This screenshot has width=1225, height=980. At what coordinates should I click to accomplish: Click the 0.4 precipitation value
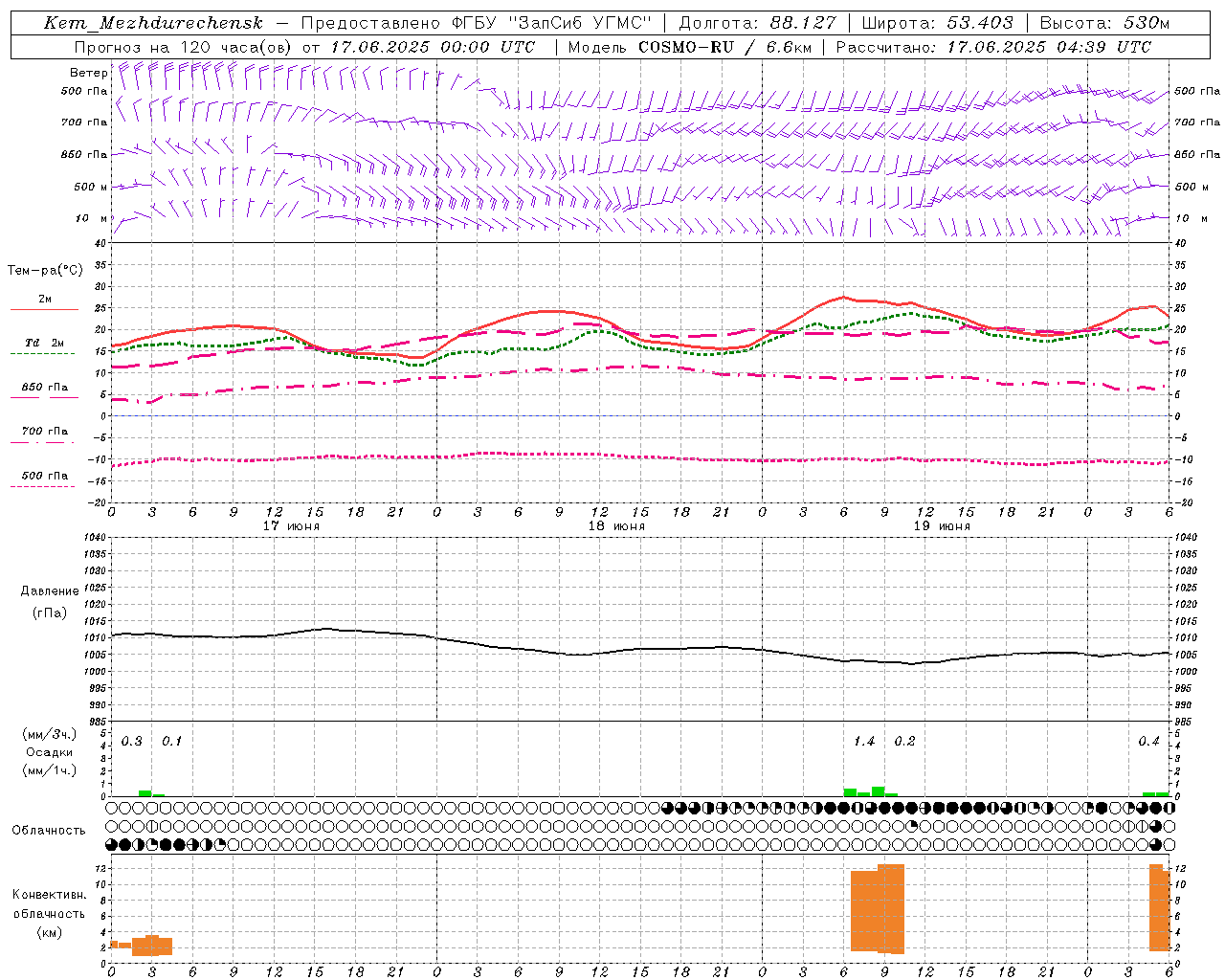coord(1148,742)
